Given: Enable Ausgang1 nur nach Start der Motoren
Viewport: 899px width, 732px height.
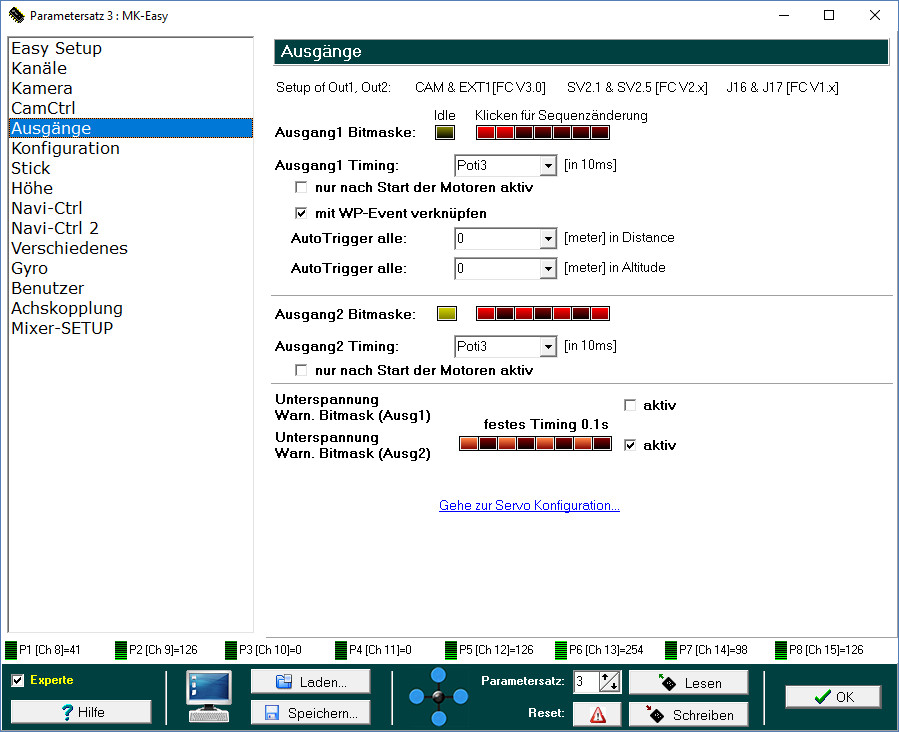Looking at the screenshot, I should click(x=302, y=188).
